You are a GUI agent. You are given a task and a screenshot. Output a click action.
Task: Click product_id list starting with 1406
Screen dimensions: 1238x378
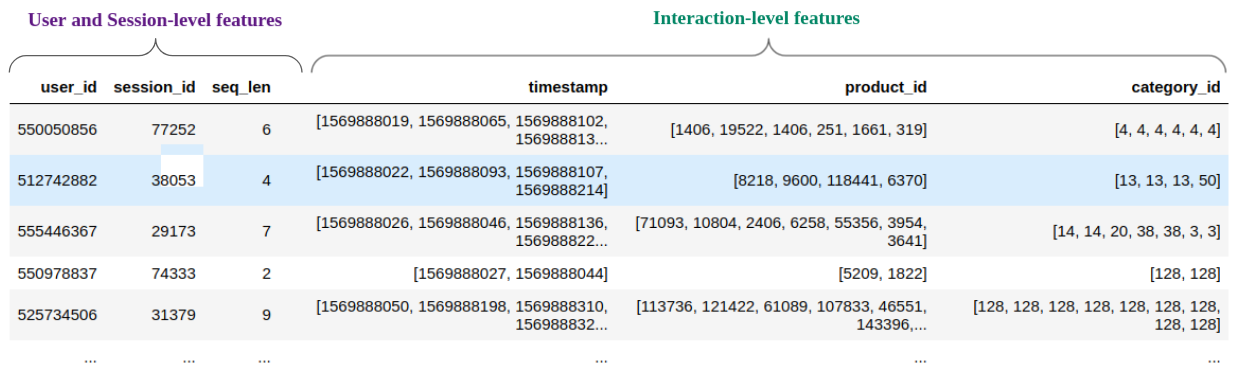click(799, 129)
